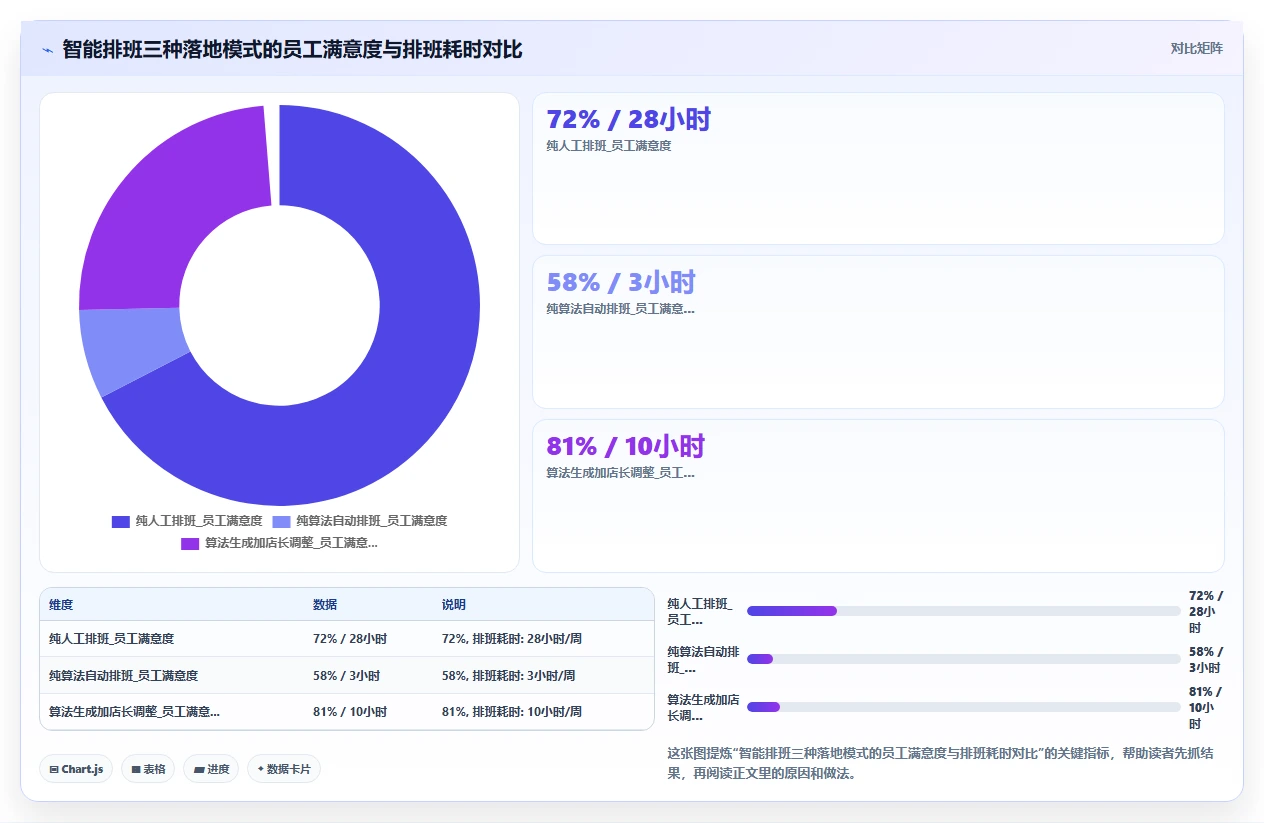
Task: Click the 表格 tag chip
Action: [148, 769]
